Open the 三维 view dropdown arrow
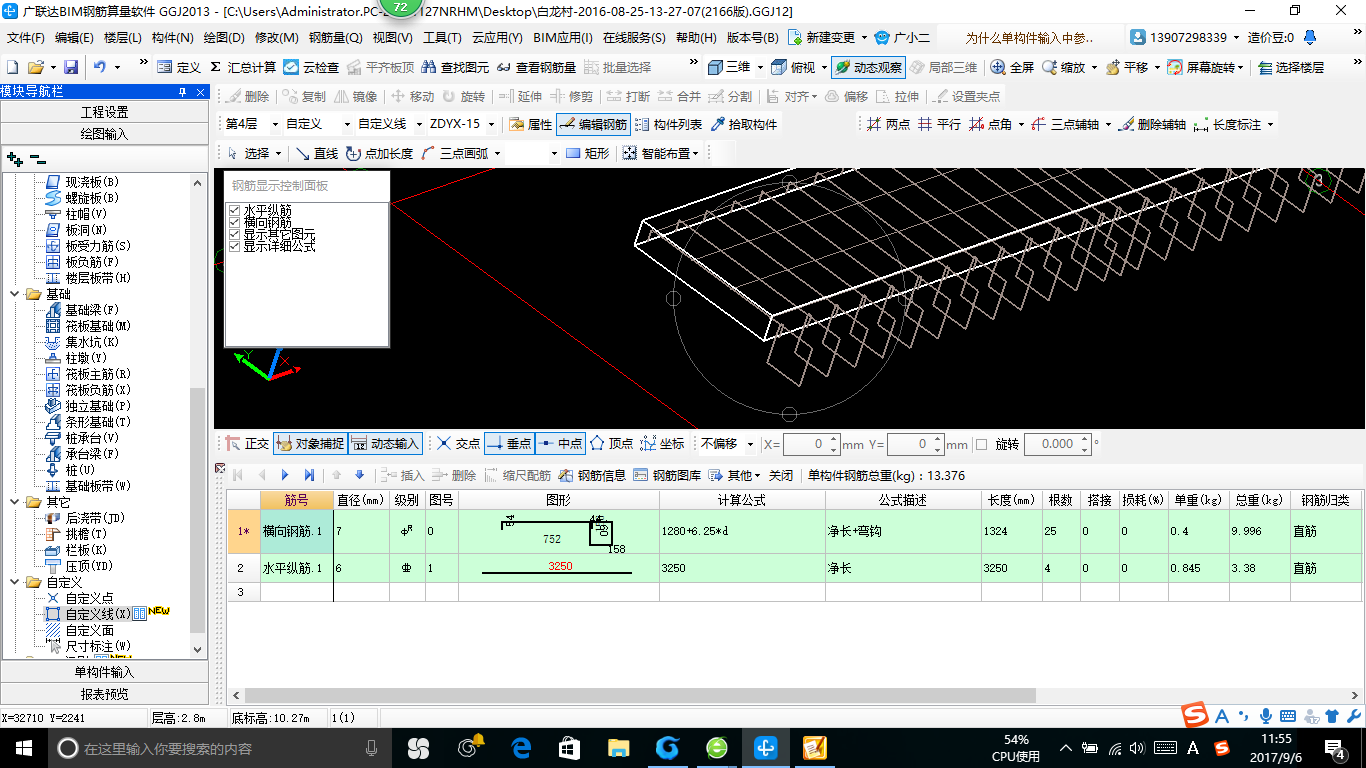Screen dimensions: 1366x768 761,67
